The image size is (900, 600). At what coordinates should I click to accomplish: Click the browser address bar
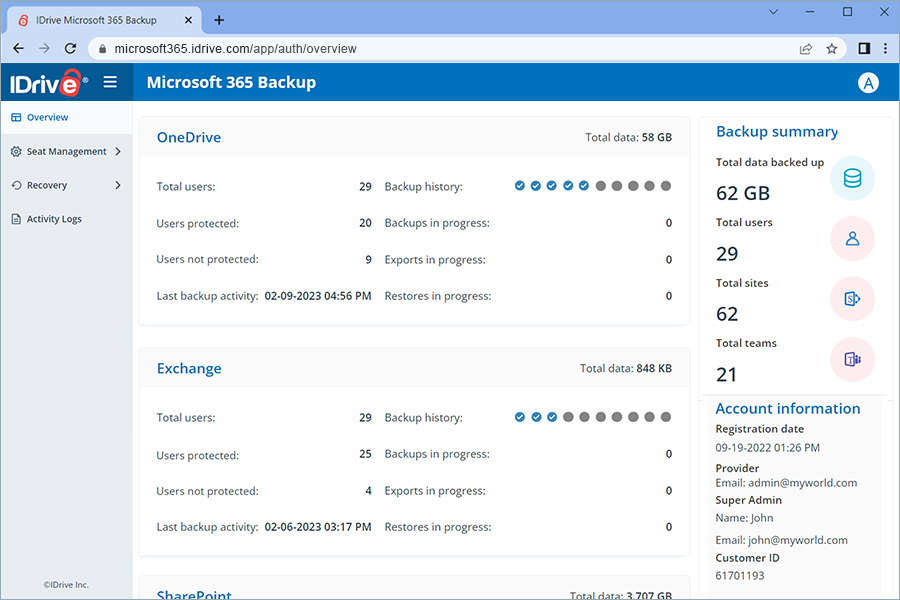[x=300, y=47]
